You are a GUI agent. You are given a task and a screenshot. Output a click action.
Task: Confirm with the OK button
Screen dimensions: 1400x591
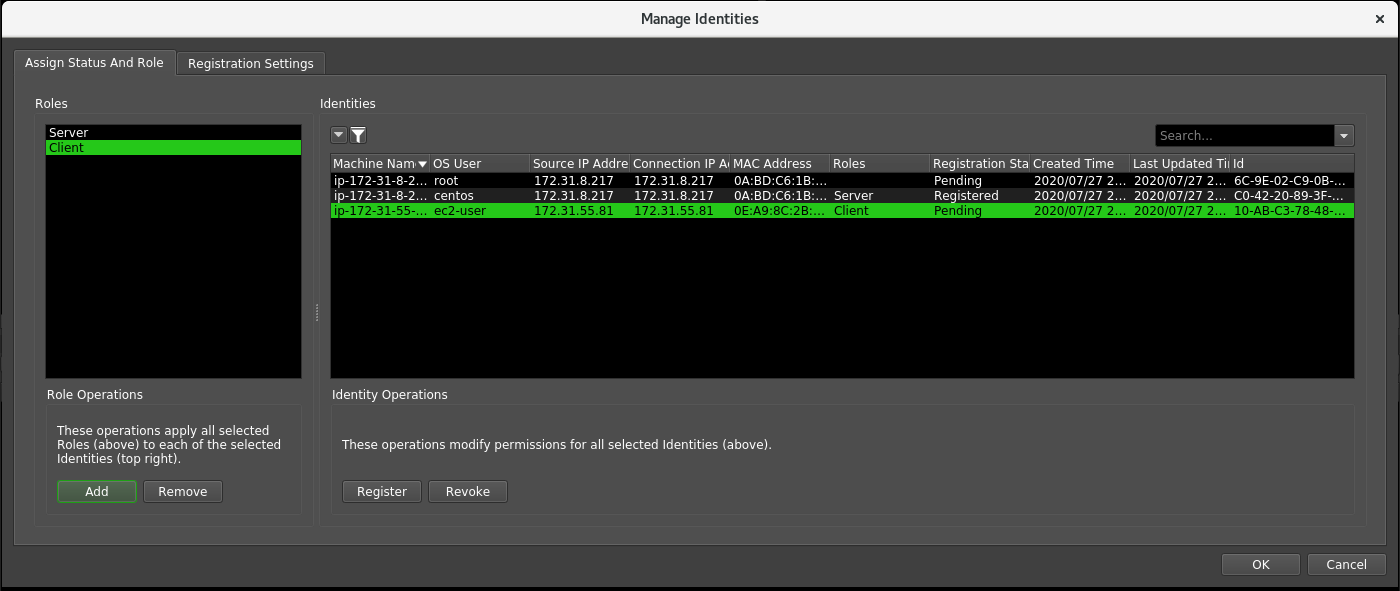1260,564
